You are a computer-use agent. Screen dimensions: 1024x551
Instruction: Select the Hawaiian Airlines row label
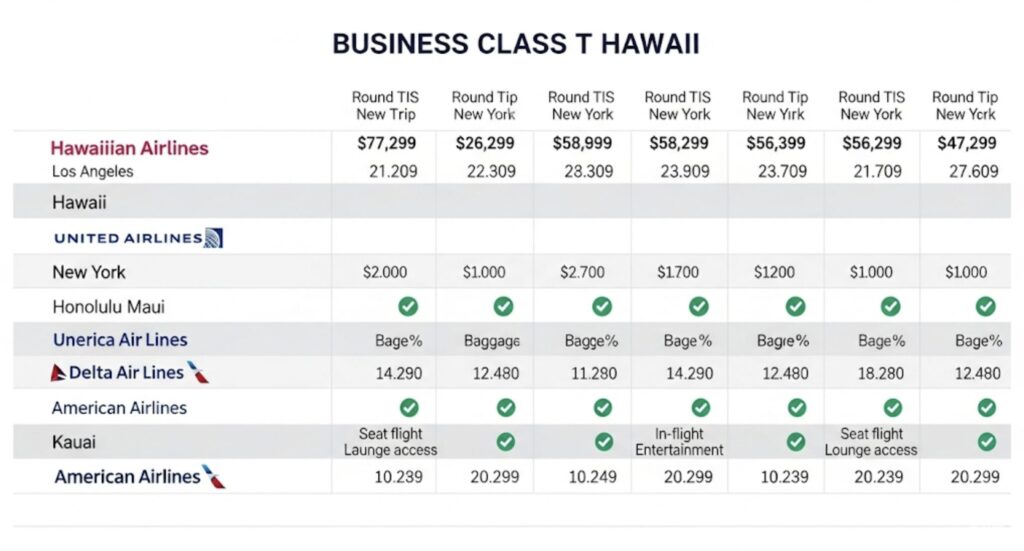point(129,148)
